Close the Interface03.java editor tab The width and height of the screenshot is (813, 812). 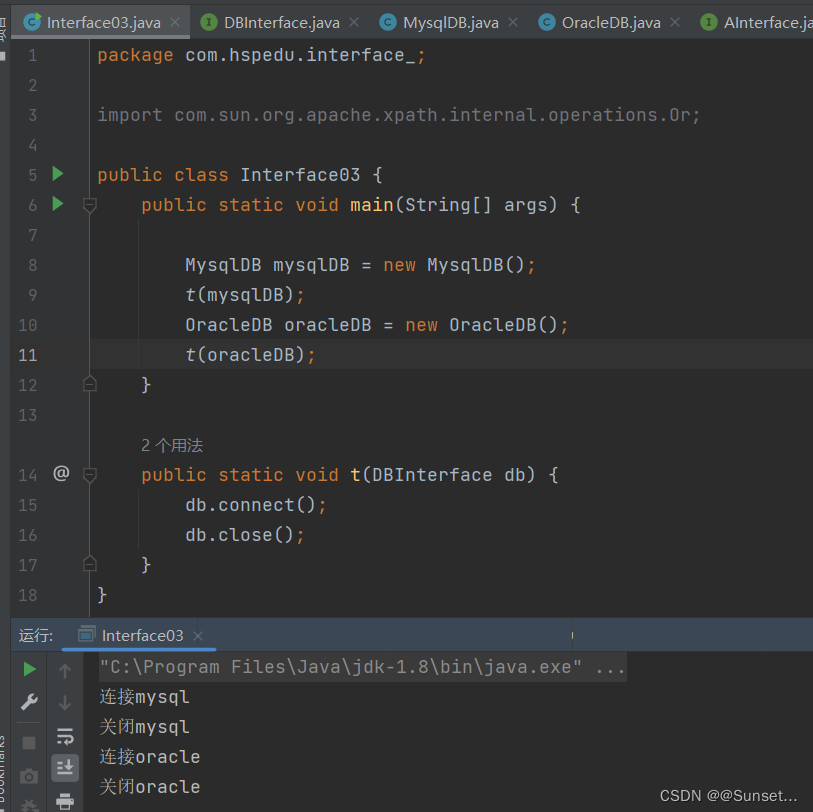pyautogui.click(x=175, y=22)
